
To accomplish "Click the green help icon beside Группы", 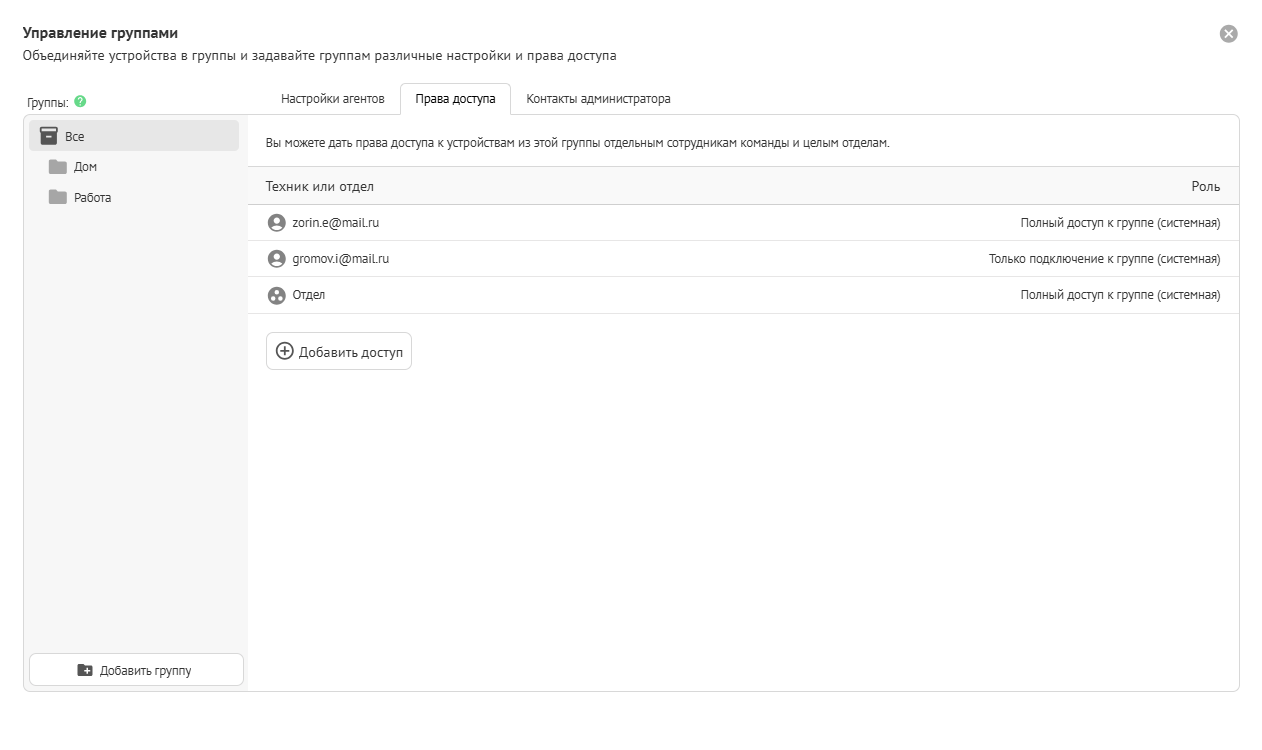I will (x=80, y=101).
